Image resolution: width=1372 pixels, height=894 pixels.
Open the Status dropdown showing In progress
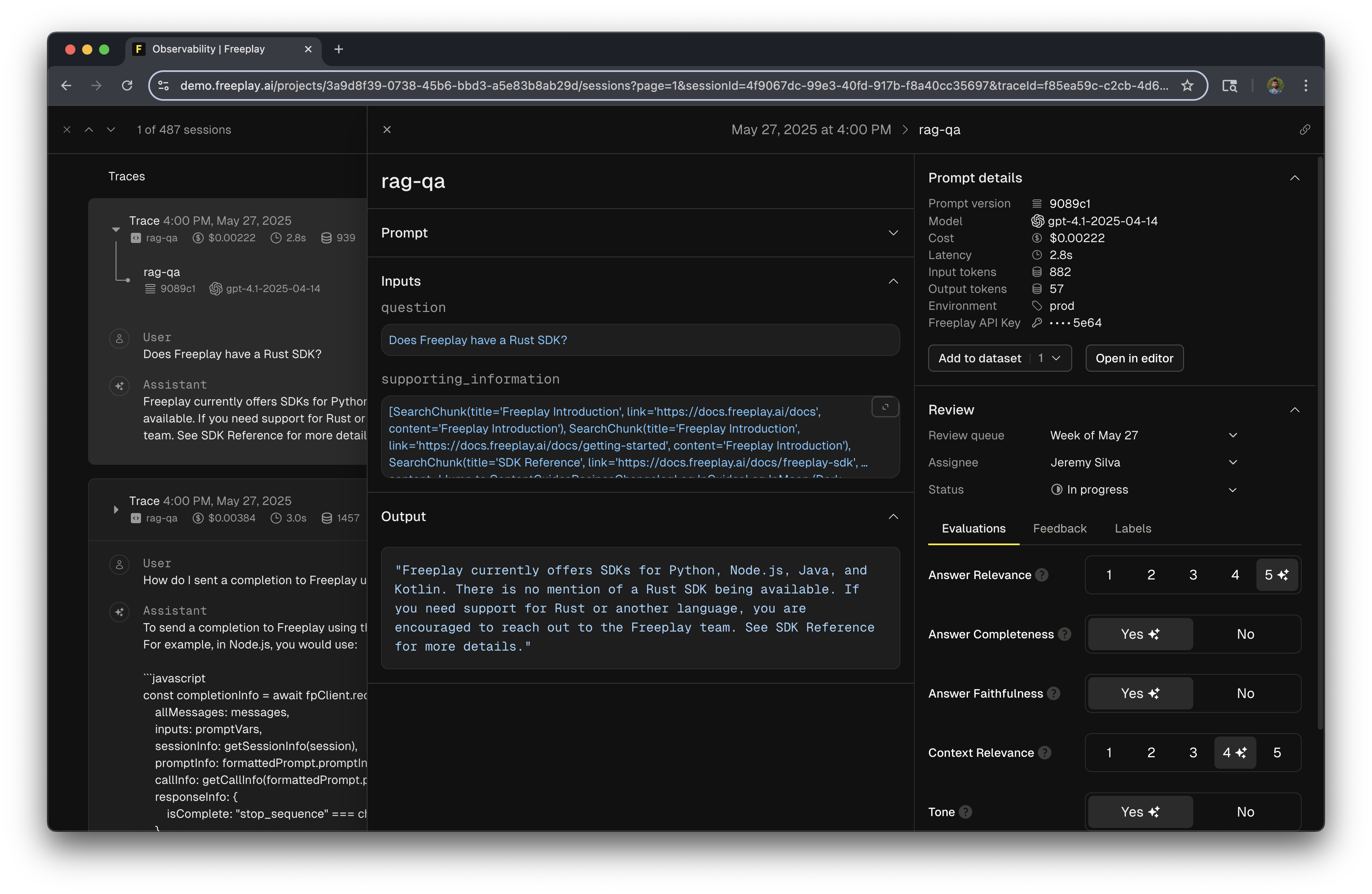click(x=1143, y=489)
